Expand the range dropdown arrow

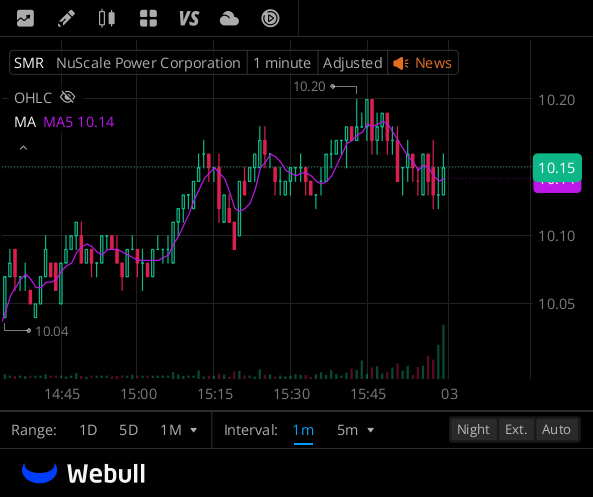pyautogui.click(x=194, y=430)
